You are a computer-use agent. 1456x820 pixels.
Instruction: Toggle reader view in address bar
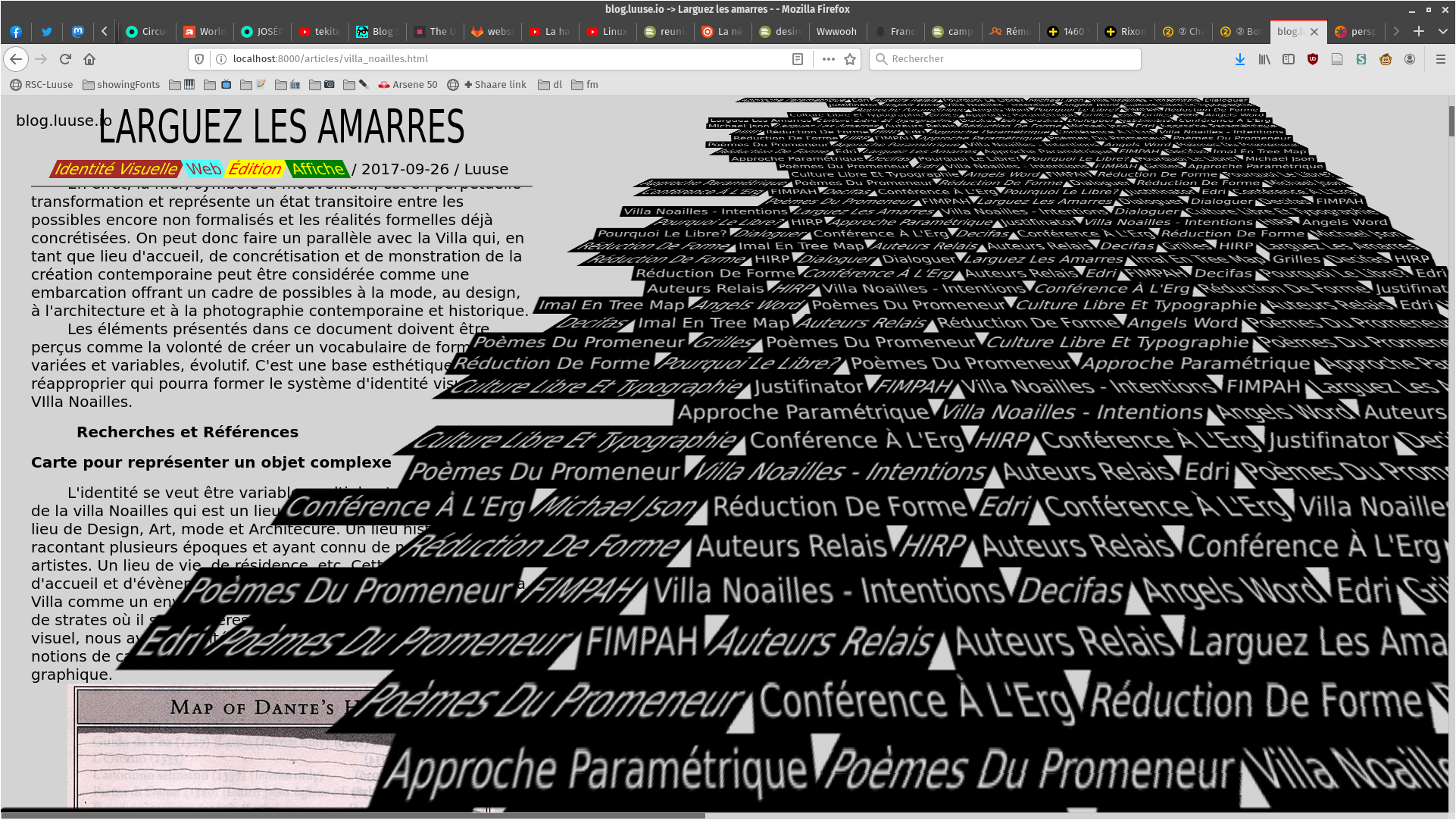tap(798, 59)
